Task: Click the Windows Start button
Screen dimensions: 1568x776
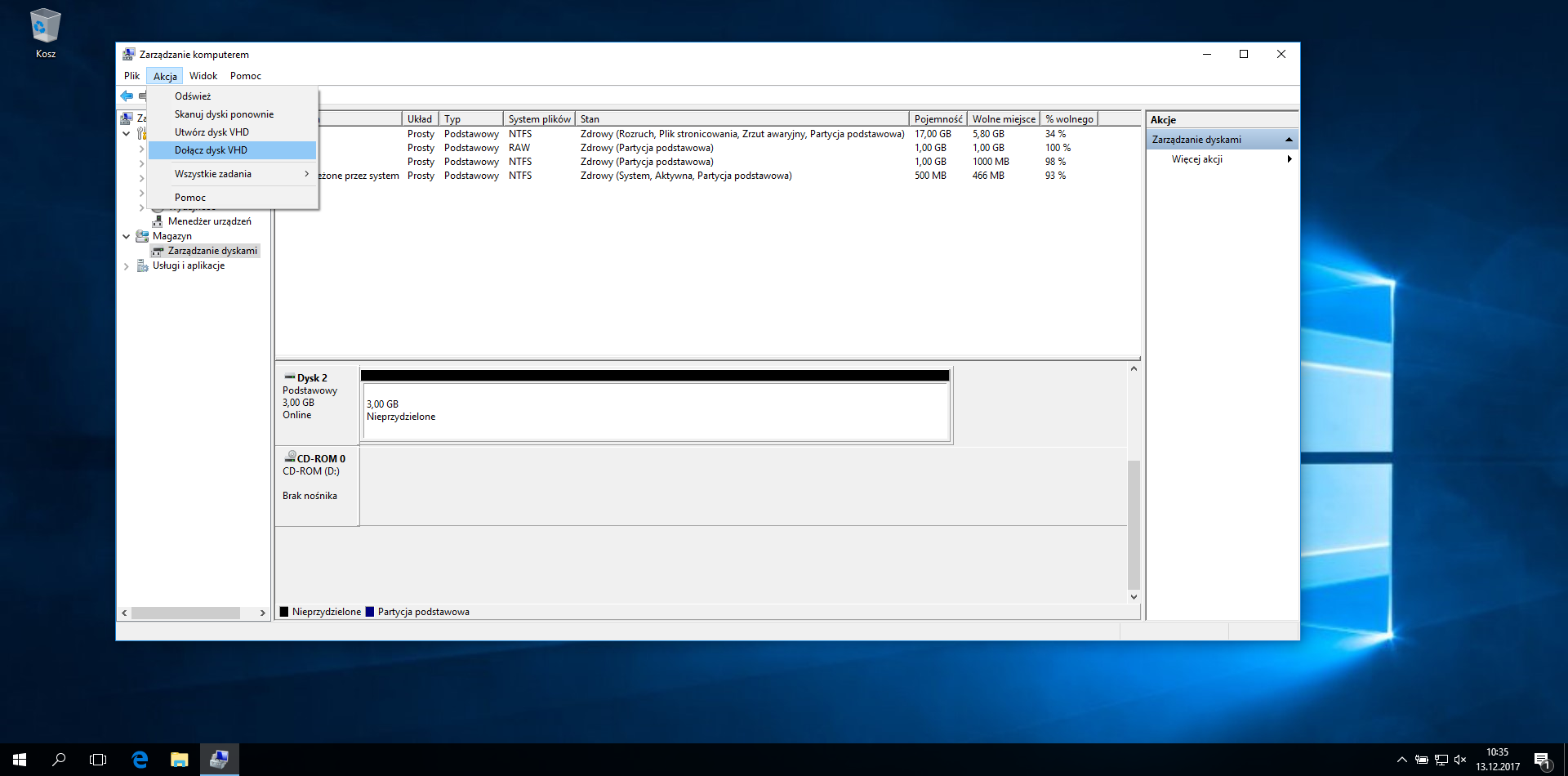Action: tap(20, 760)
